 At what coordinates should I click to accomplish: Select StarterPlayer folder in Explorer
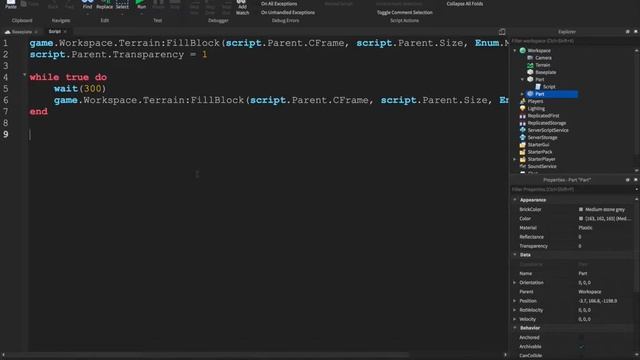541,159
